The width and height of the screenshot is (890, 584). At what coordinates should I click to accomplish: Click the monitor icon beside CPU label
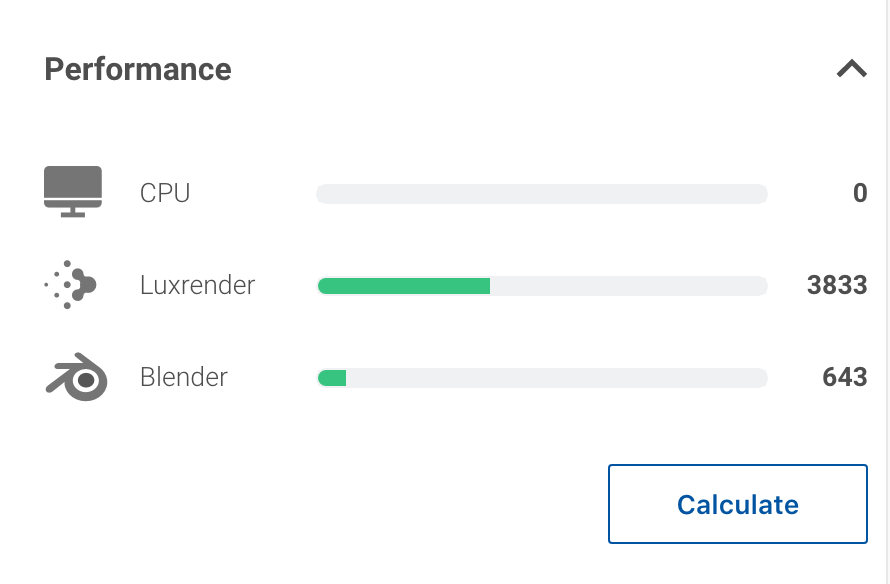(72, 191)
